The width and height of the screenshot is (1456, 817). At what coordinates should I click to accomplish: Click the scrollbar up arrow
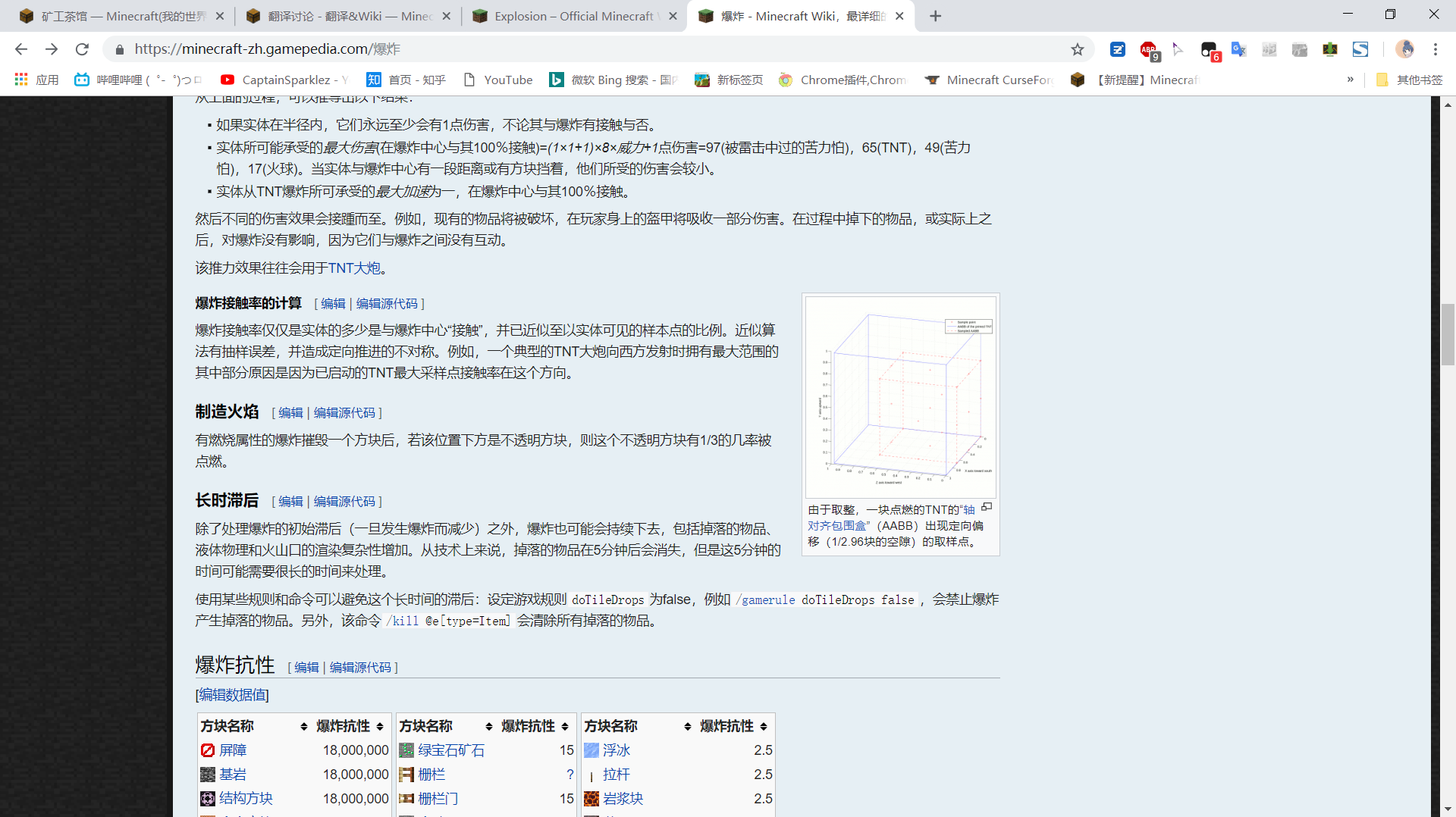click(x=1448, y=105)
